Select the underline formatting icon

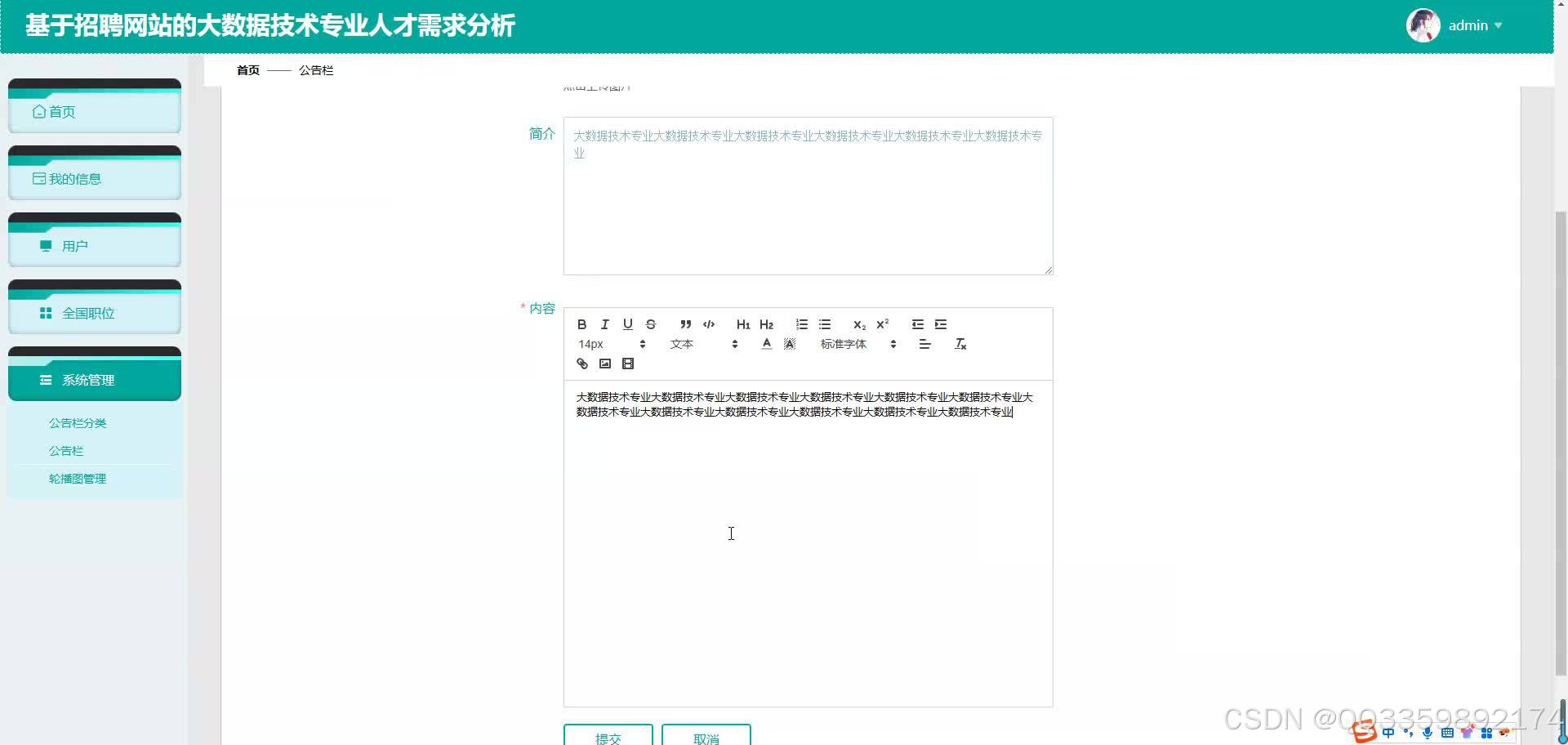click(627, 324)
